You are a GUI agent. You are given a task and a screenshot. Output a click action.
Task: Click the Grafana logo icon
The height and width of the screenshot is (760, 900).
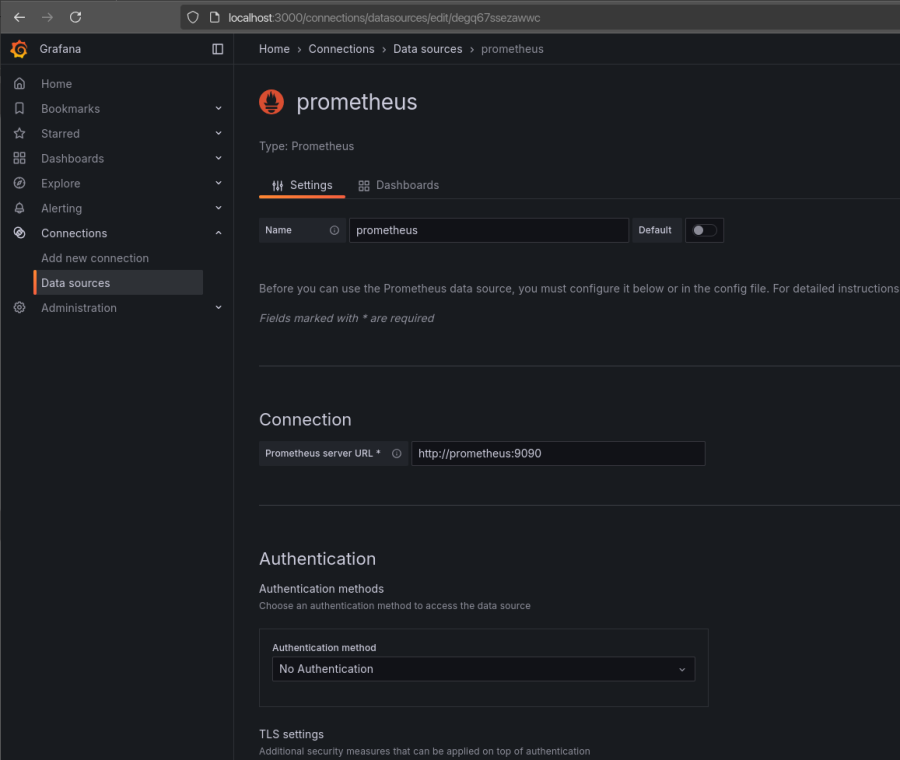[x=18, y=48]
